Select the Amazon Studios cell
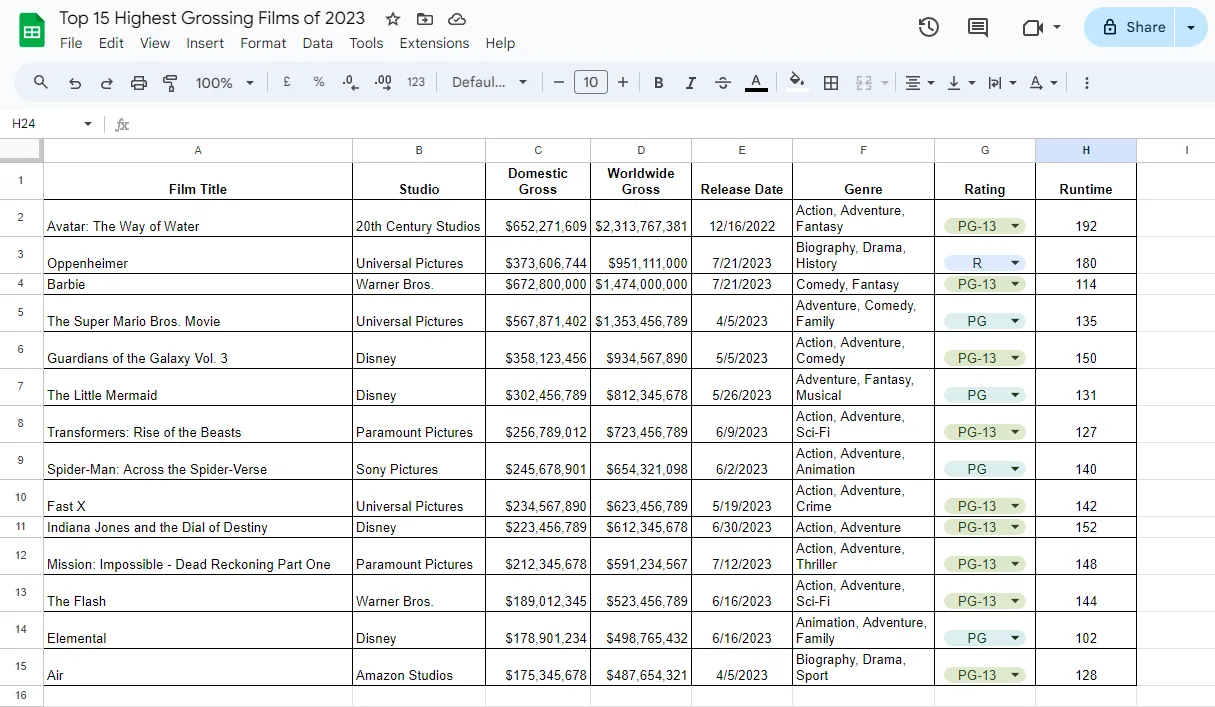The width and height of the screenshot is (1215, 707). (419, 667)
